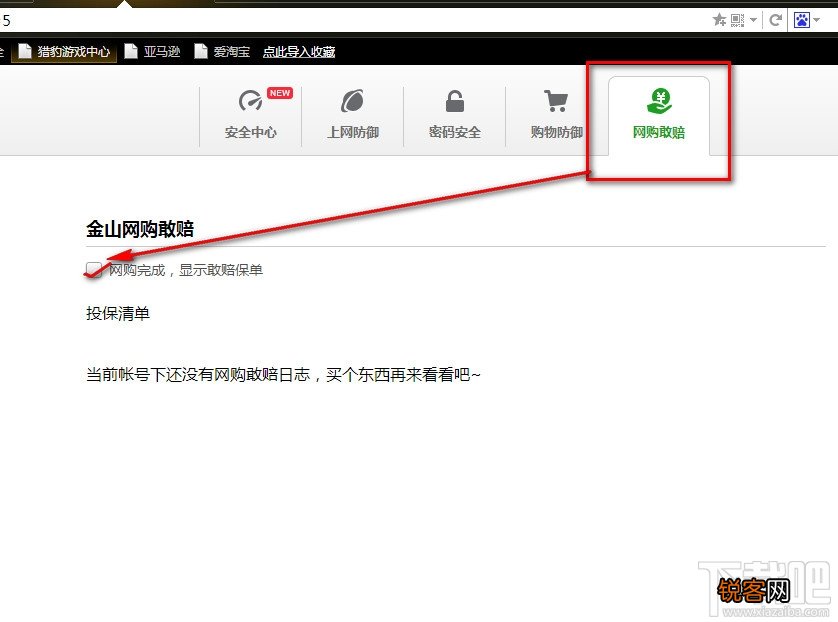Click the Baidu paw search engine icon
Image resolution: width=838 pixels, height=622 pixels.
[802, 20]
